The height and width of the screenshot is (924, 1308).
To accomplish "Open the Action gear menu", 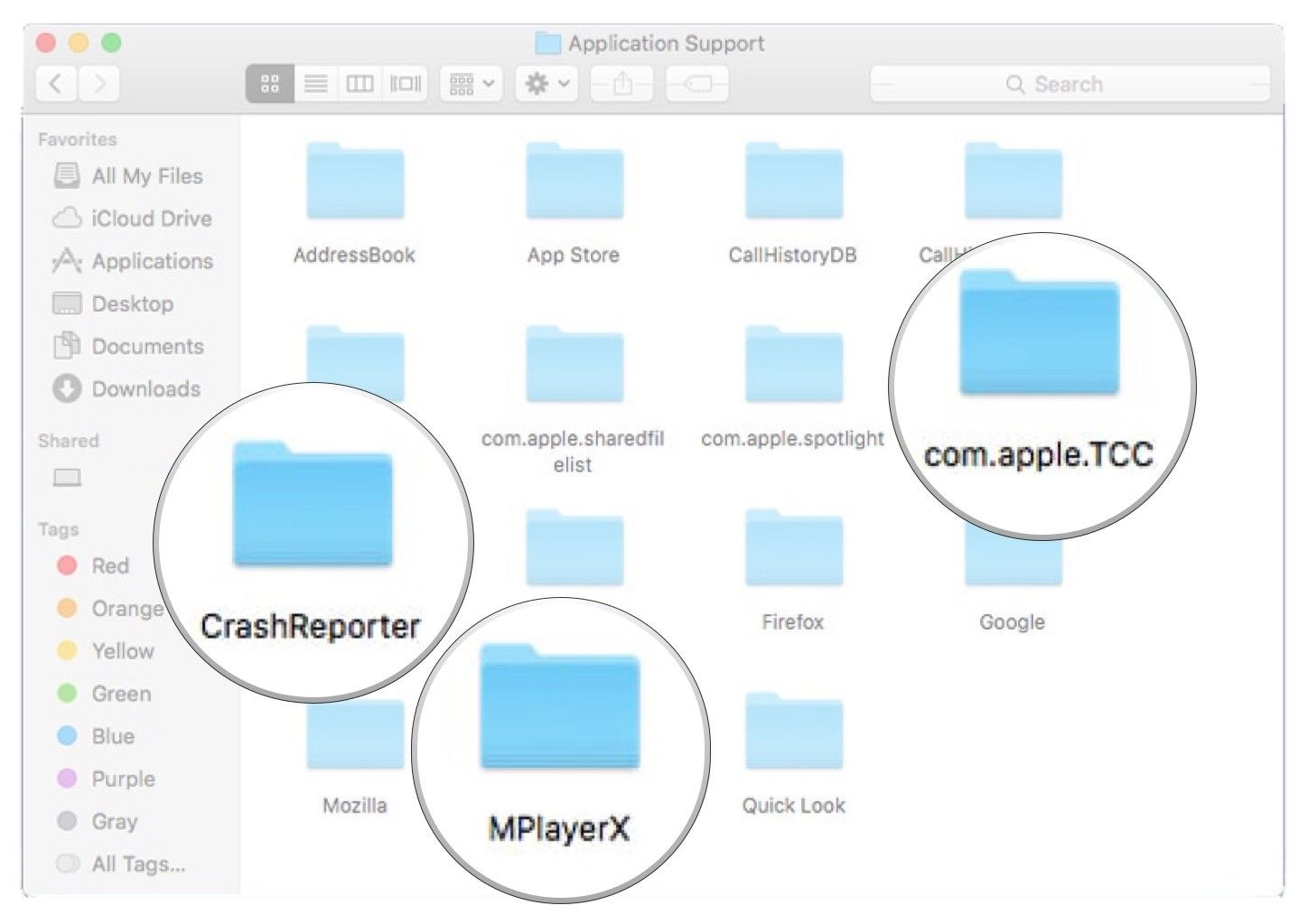I will point(547,84).
